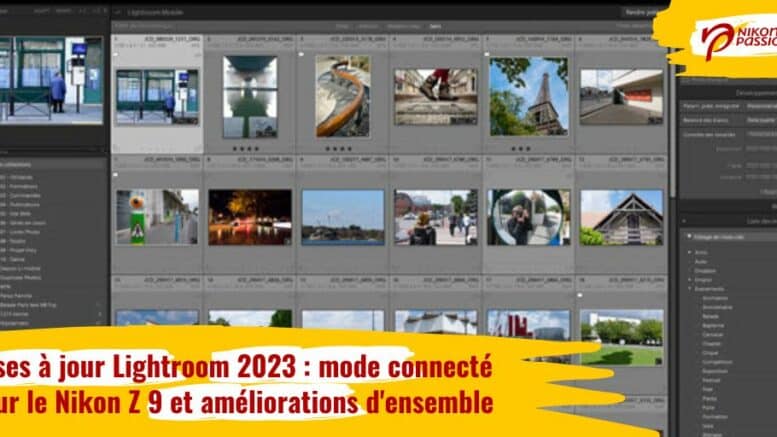Select the wooden gabled house thumbnail
Viewport: 777px width, 437px height.
621,217
